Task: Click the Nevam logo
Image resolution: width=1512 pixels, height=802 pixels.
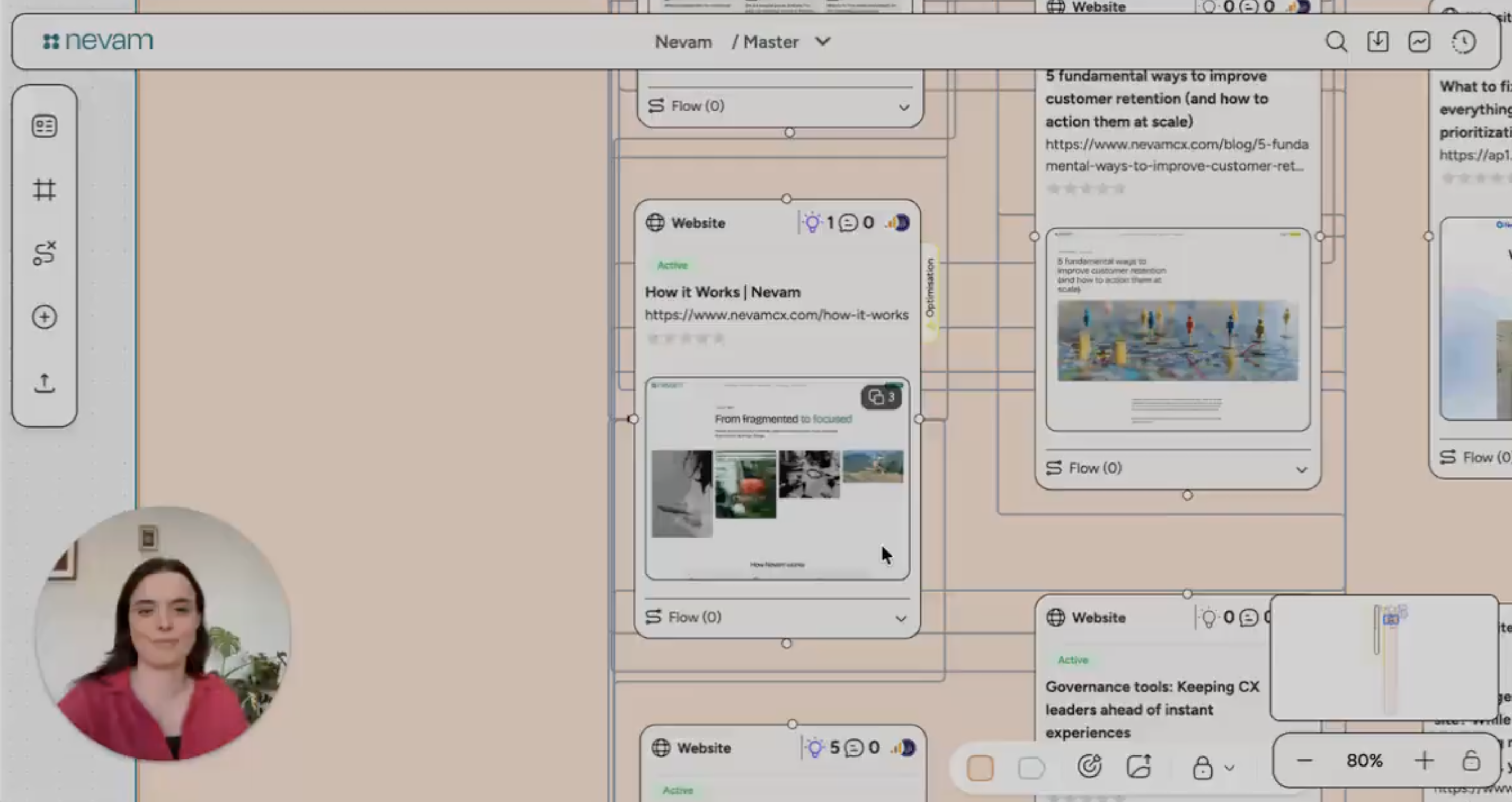Action: (x=98, y=41)
